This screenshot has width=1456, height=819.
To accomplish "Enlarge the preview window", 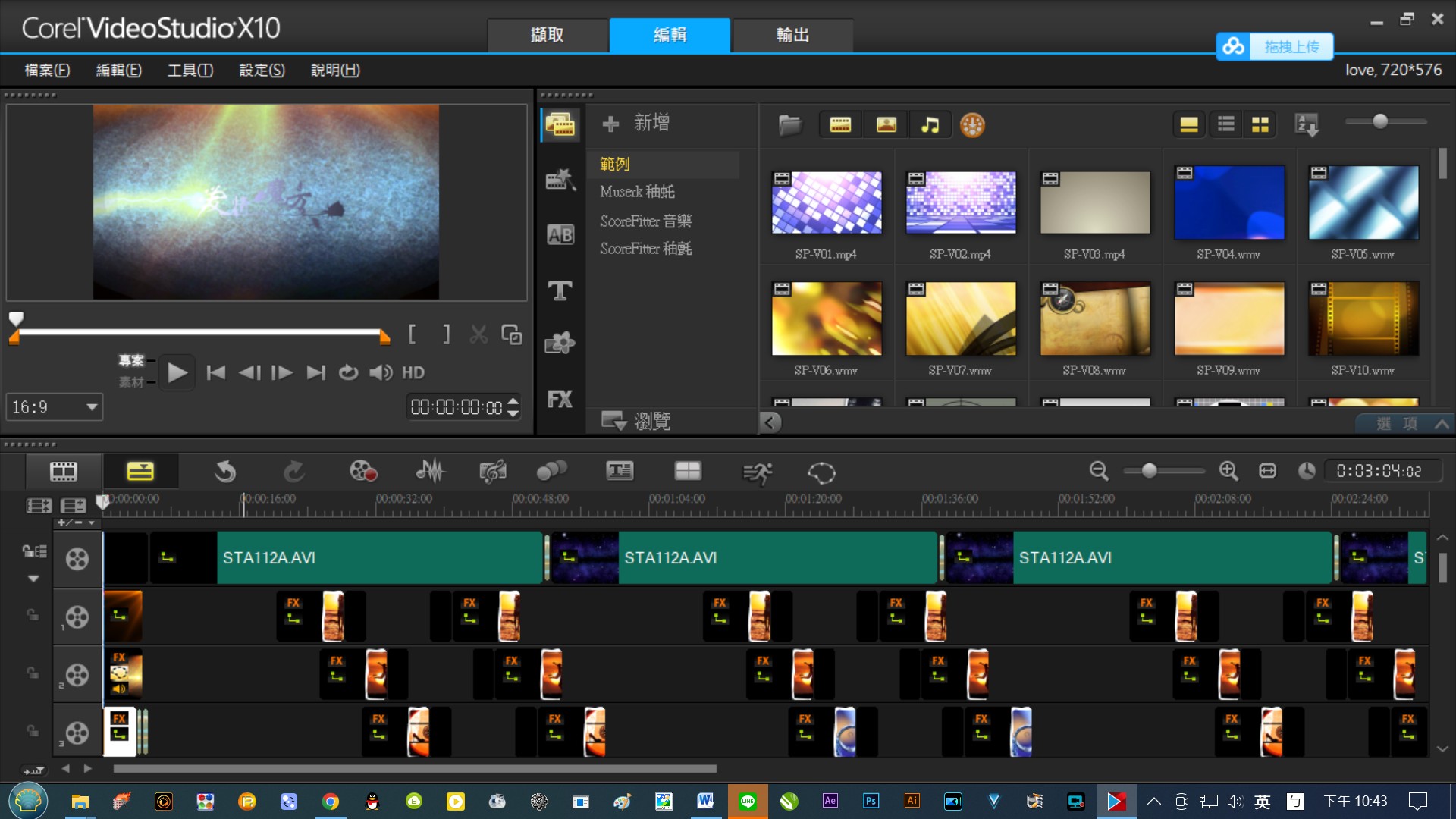I will 512,334.
